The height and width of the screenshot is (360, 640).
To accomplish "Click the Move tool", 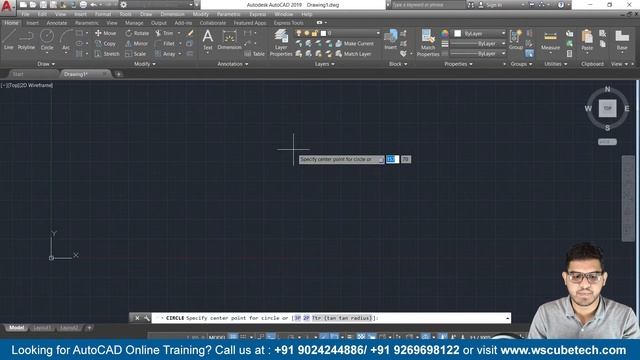I will tap(106, 33).
